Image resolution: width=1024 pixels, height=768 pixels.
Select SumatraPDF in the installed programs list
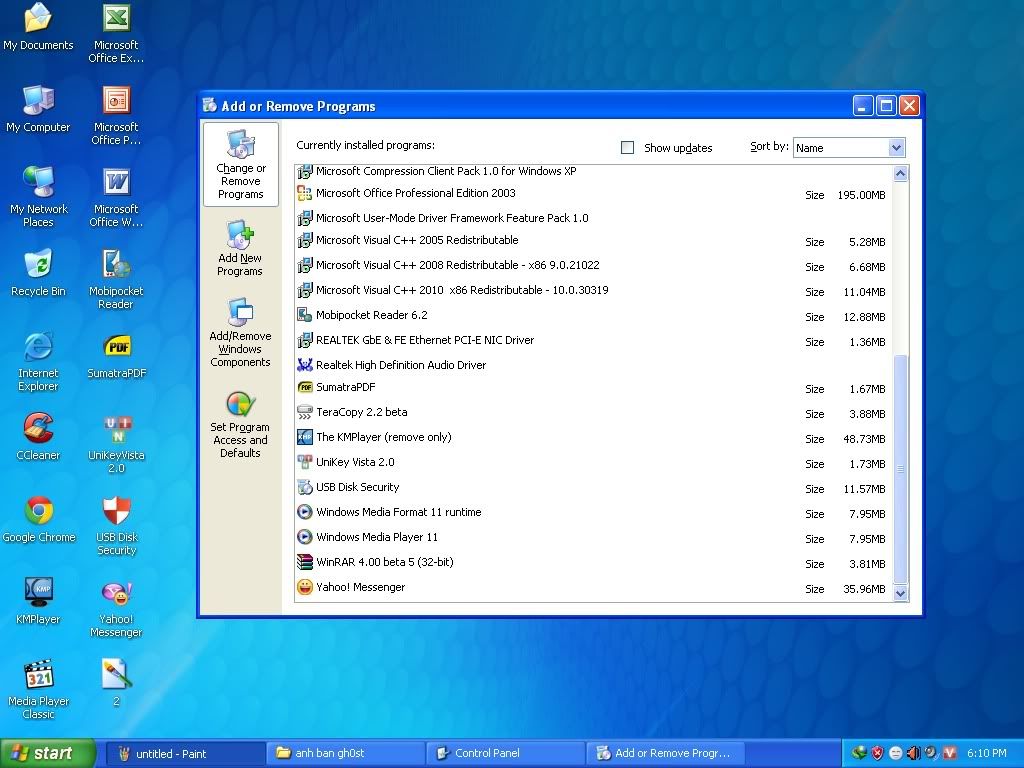click(x=593, y=387)
